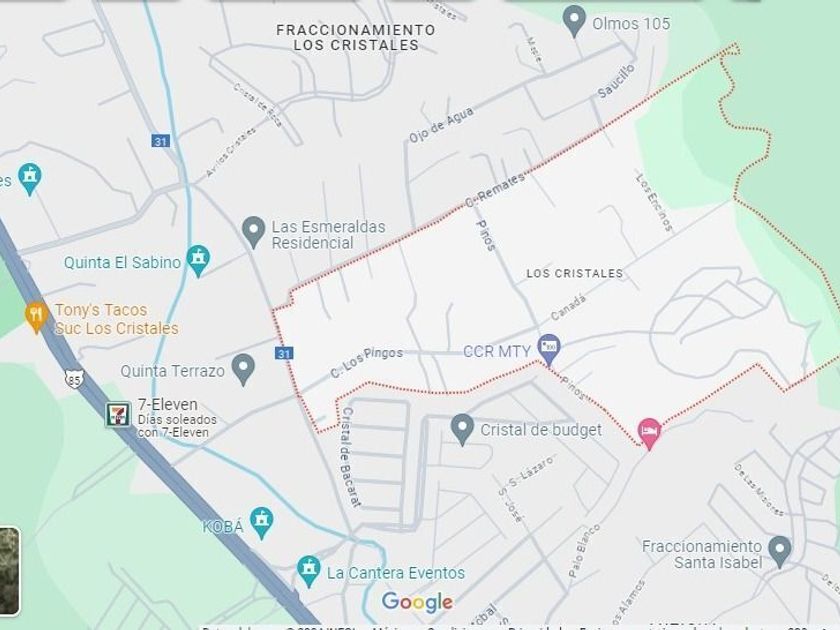Click the Tony's Tacos restaurant icon

pos(35,316)
